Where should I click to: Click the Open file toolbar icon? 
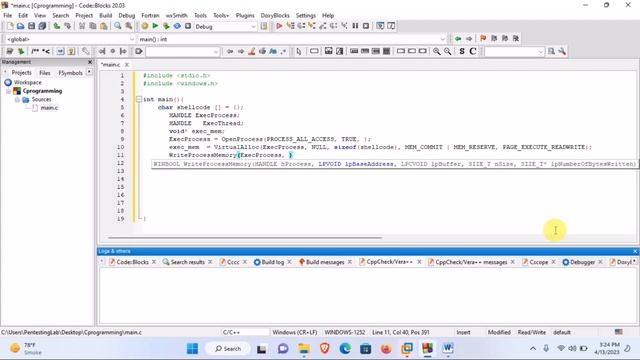(x=20, y=26)
